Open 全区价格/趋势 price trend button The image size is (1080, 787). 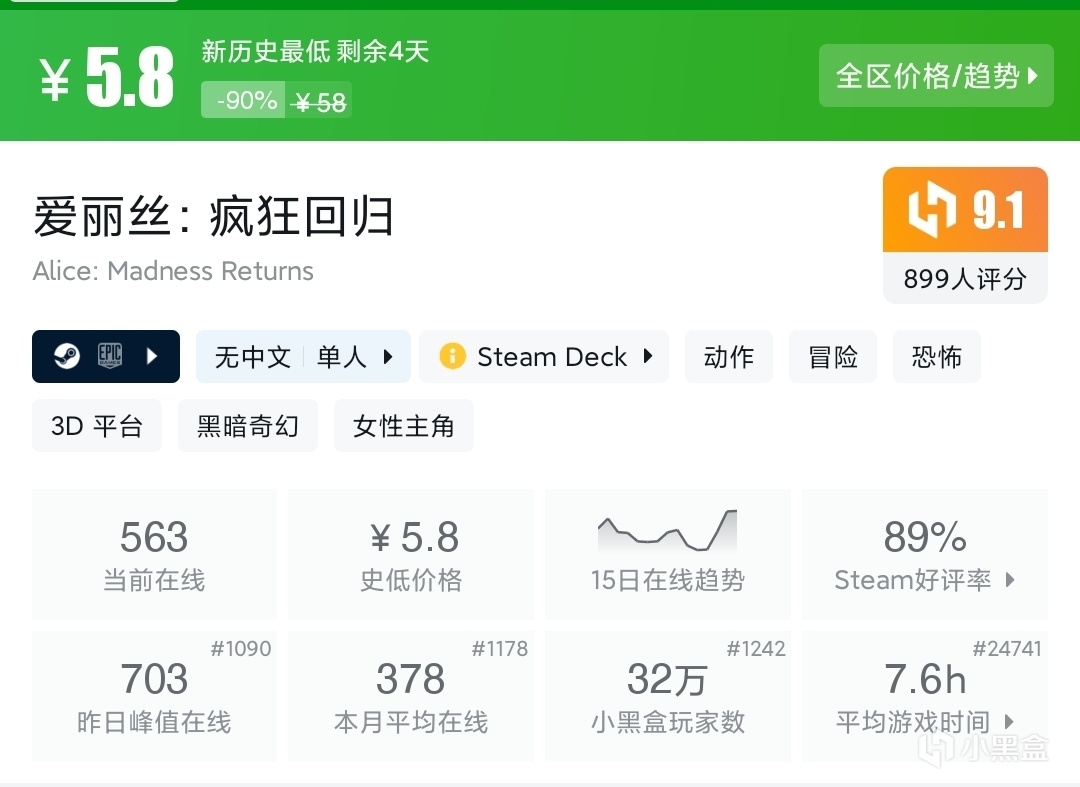coord(936,76)
